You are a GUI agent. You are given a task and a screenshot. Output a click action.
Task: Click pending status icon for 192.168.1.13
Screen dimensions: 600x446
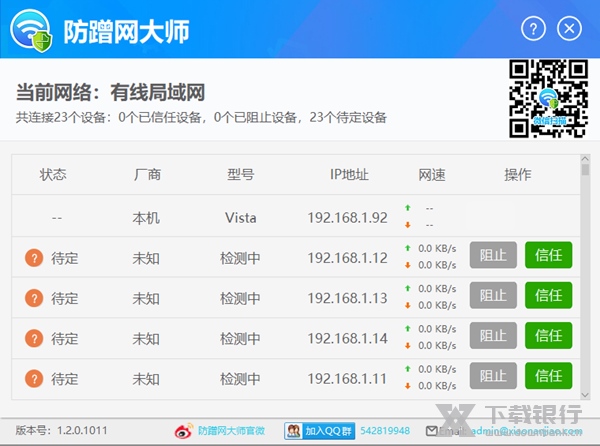coord(34,298)
